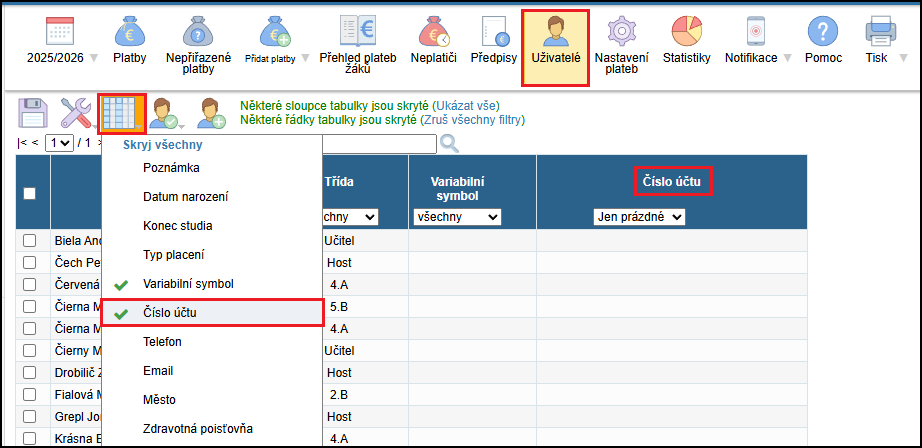
Task: Open the Číslo účtu filter dropdown
Action: [639, 217]
